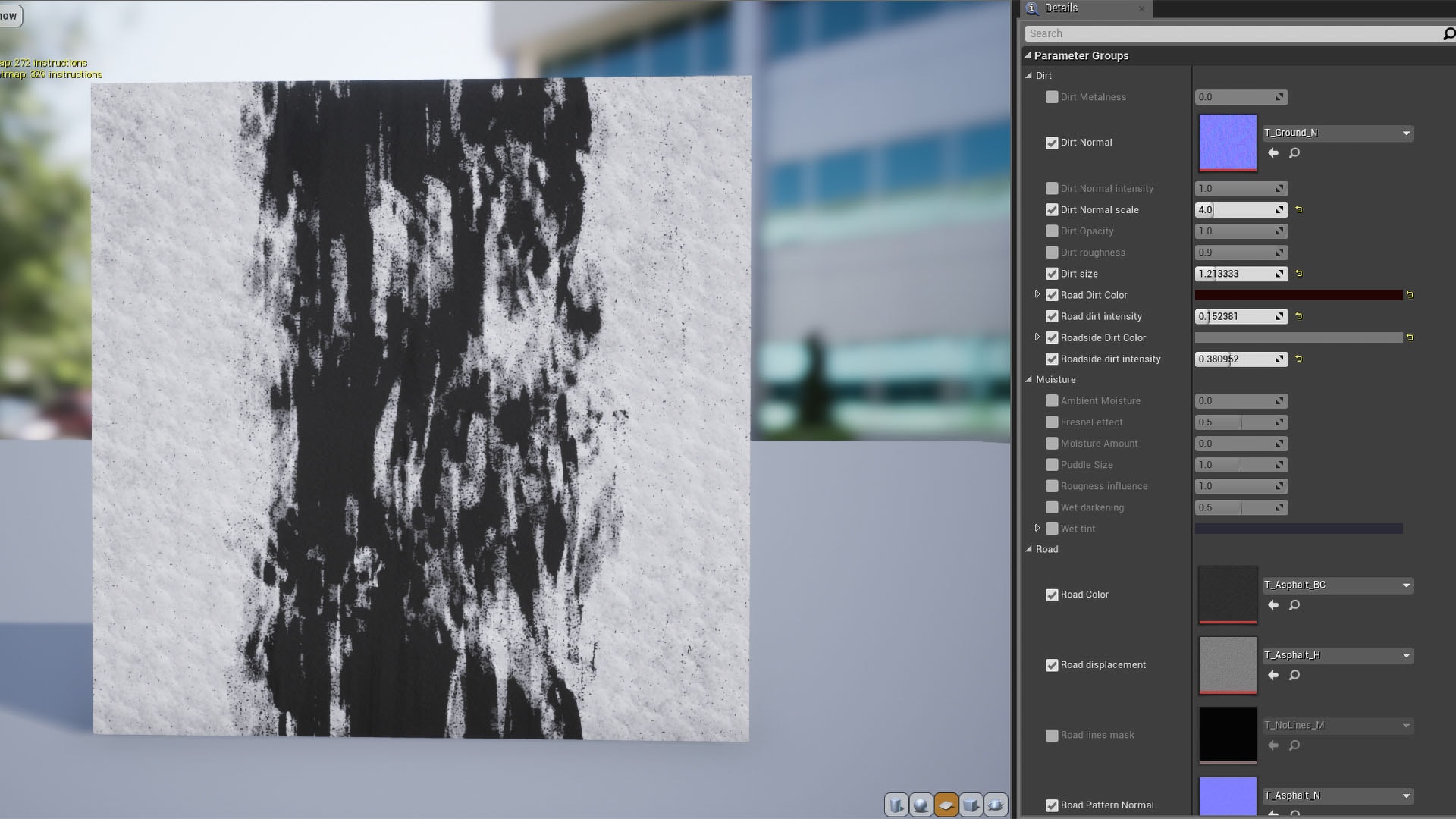Reset Dirt Normal scale to default

click(x=1298, y=210)
